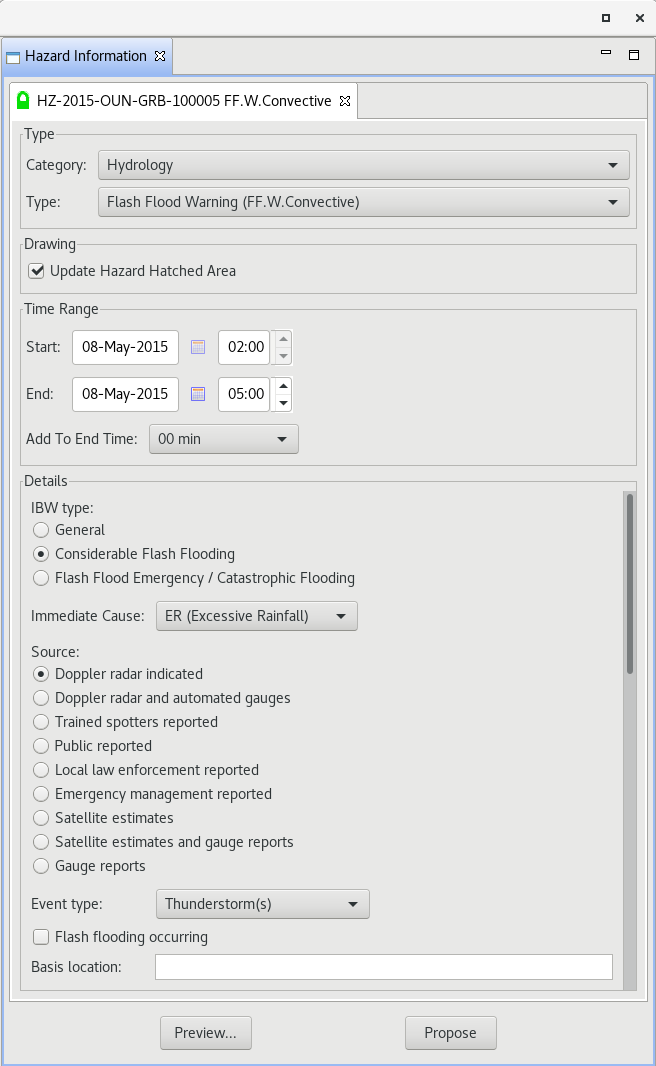Open the Category dropdown (Hydrology)
The image size is (656, 1066).
point(364,165)
